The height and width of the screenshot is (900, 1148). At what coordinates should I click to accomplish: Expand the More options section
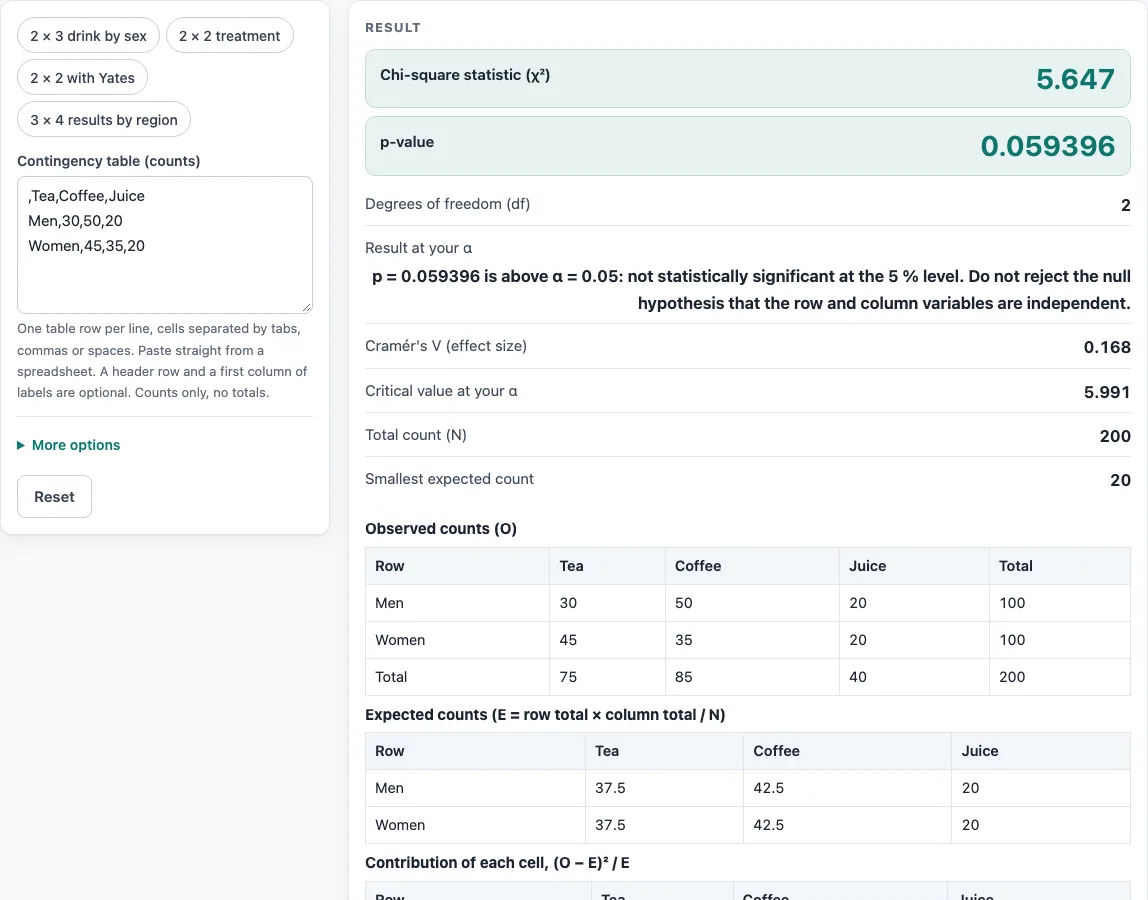pyautogui.click(x=69, y=445)
